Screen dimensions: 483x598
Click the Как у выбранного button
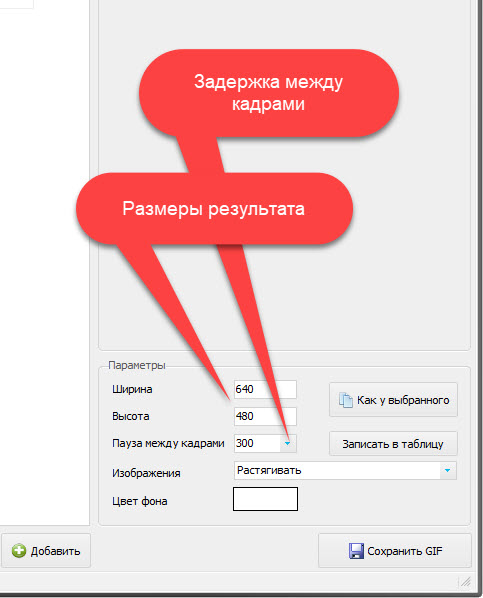coord(393,400)
